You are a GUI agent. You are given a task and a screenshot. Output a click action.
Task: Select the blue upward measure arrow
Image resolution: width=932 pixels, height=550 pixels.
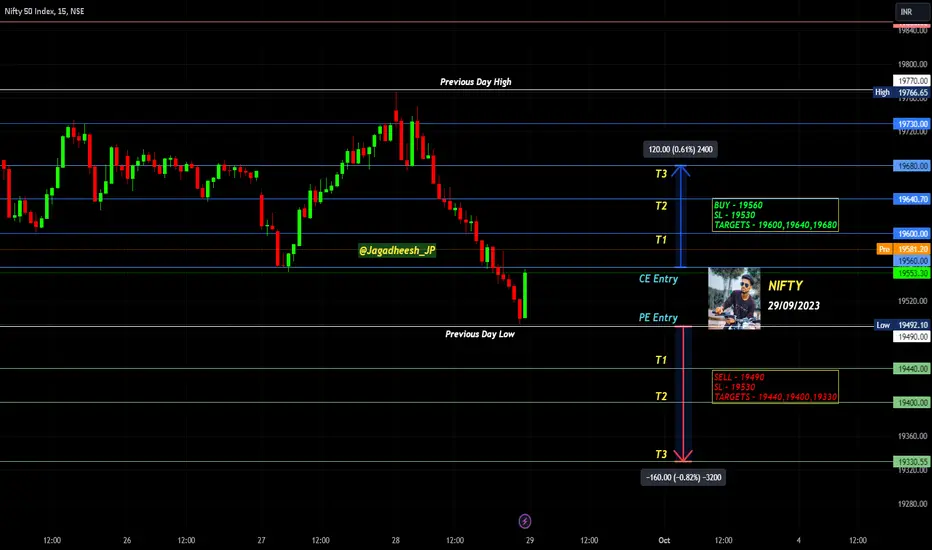(x=681, y=216)
